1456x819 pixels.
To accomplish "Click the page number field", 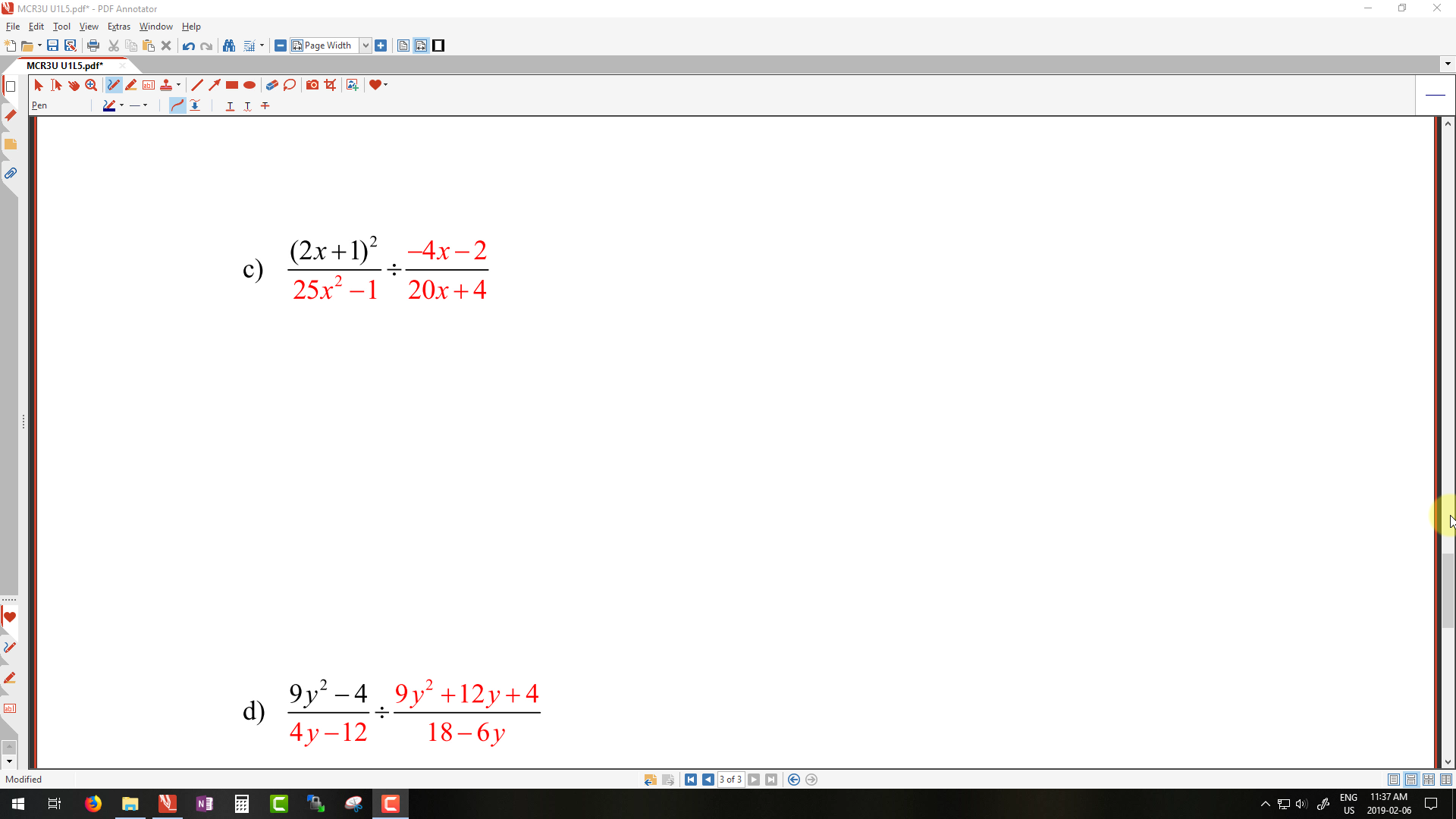I will click(x=731, y=780).
